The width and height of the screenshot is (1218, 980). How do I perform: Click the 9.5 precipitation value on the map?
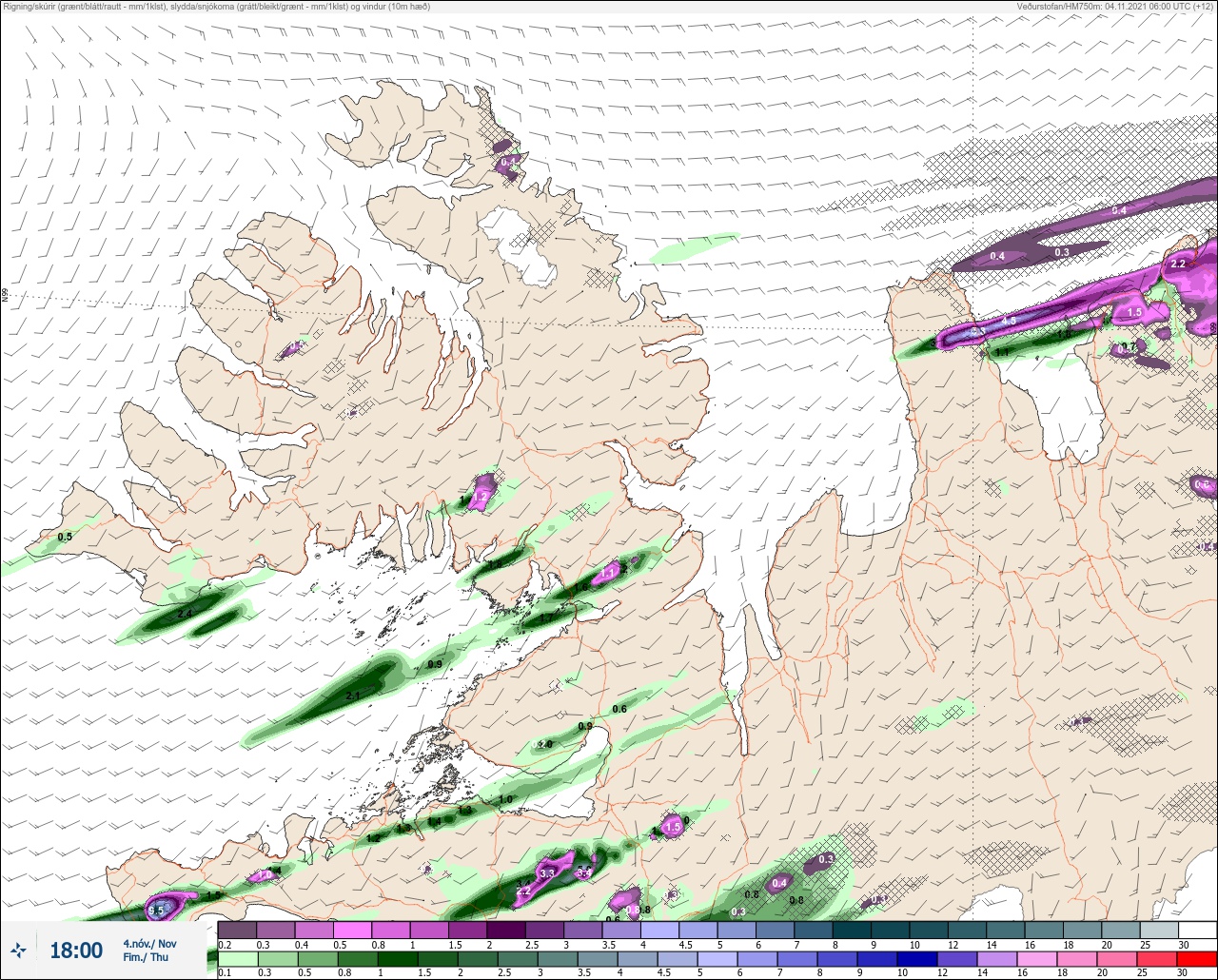point(155,911)
